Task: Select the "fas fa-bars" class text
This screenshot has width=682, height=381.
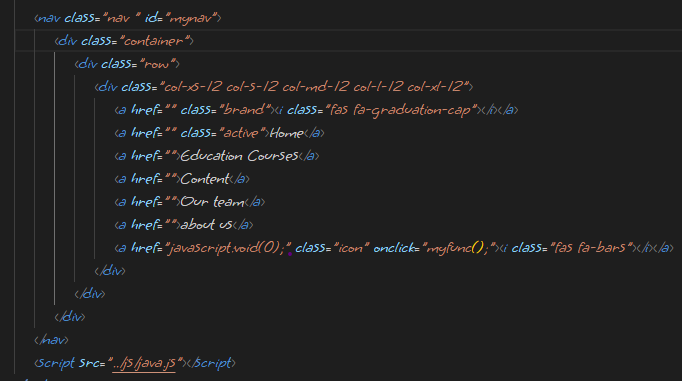Action: [x=591, y=248]
